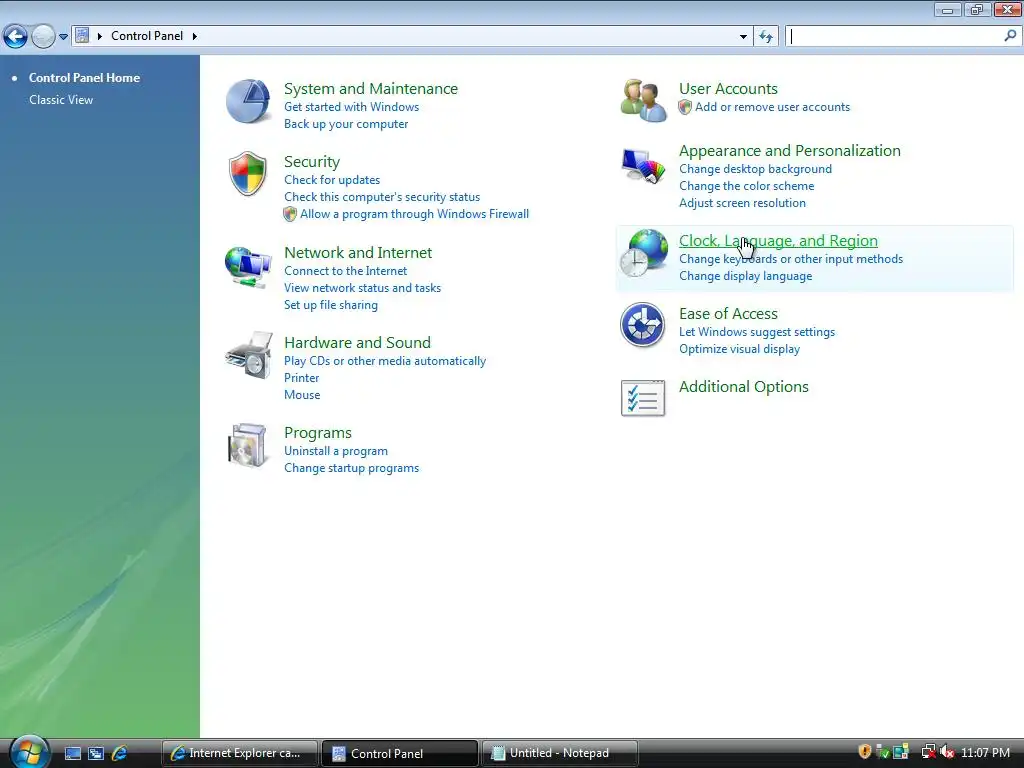Click the Forward navigation arrow button
The width and height of the screenshot is (1024, 768).
point(43,37)
